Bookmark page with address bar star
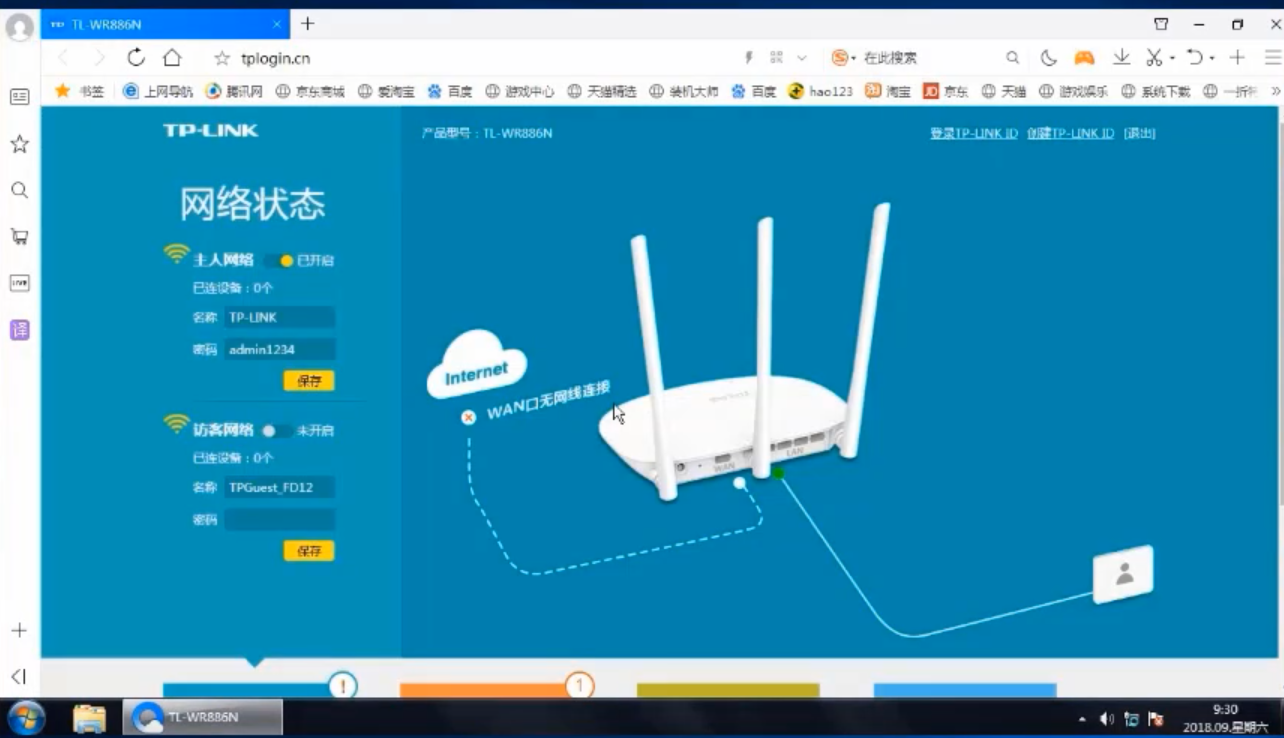Screen dimensions: 1284x738 (x=222, y=59)
